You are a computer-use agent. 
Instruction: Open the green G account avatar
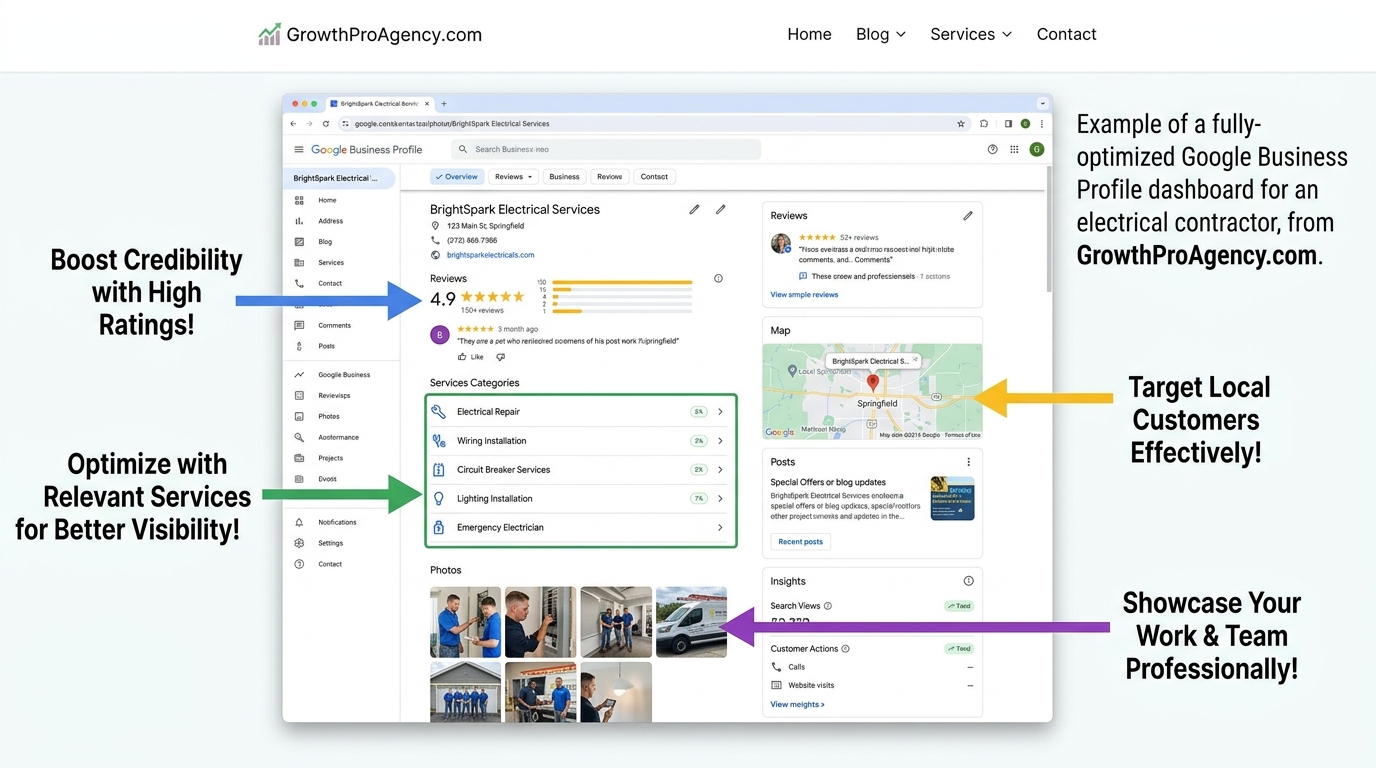point(1037,149)
